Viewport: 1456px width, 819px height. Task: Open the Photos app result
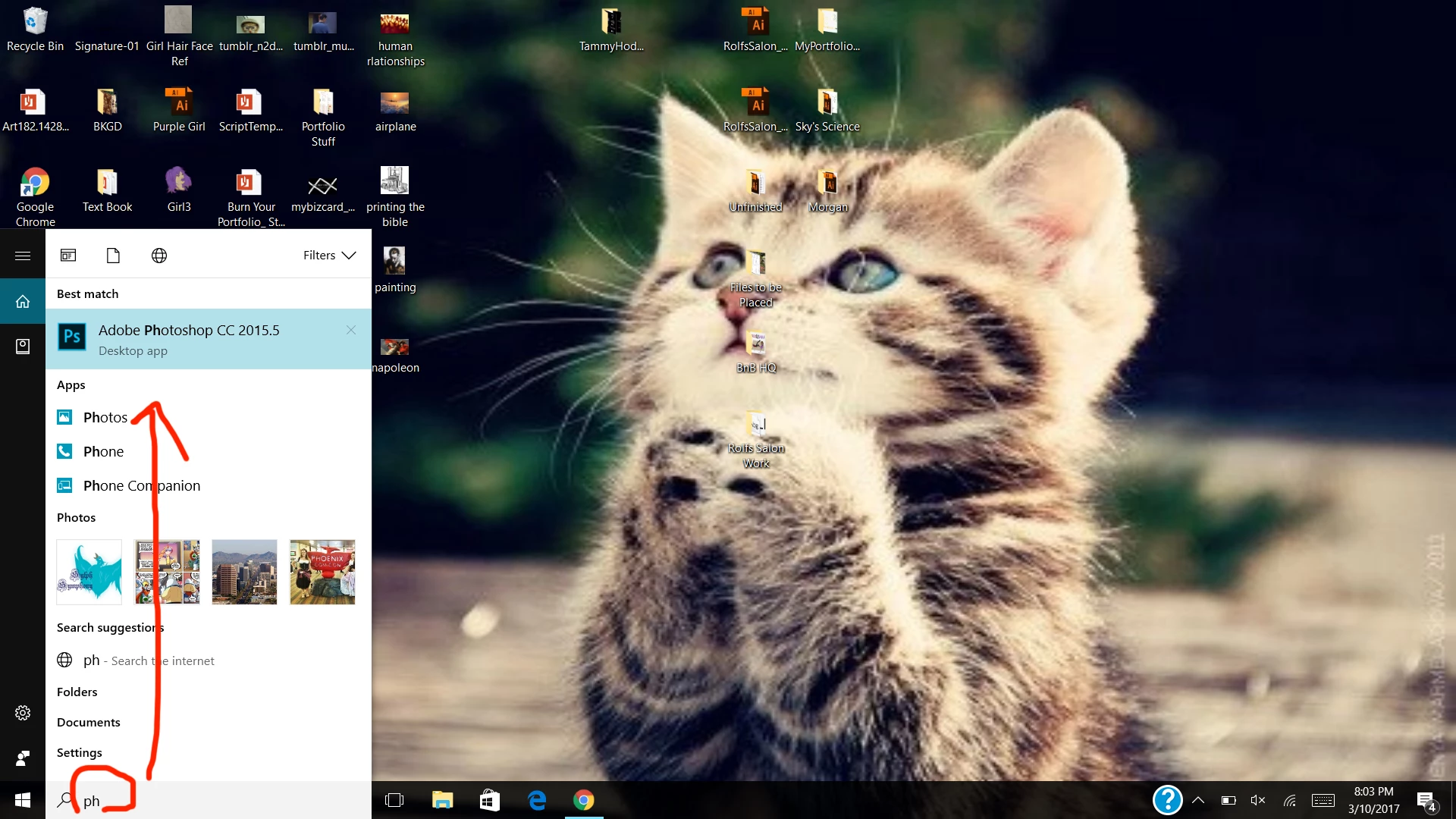[105, 417]
